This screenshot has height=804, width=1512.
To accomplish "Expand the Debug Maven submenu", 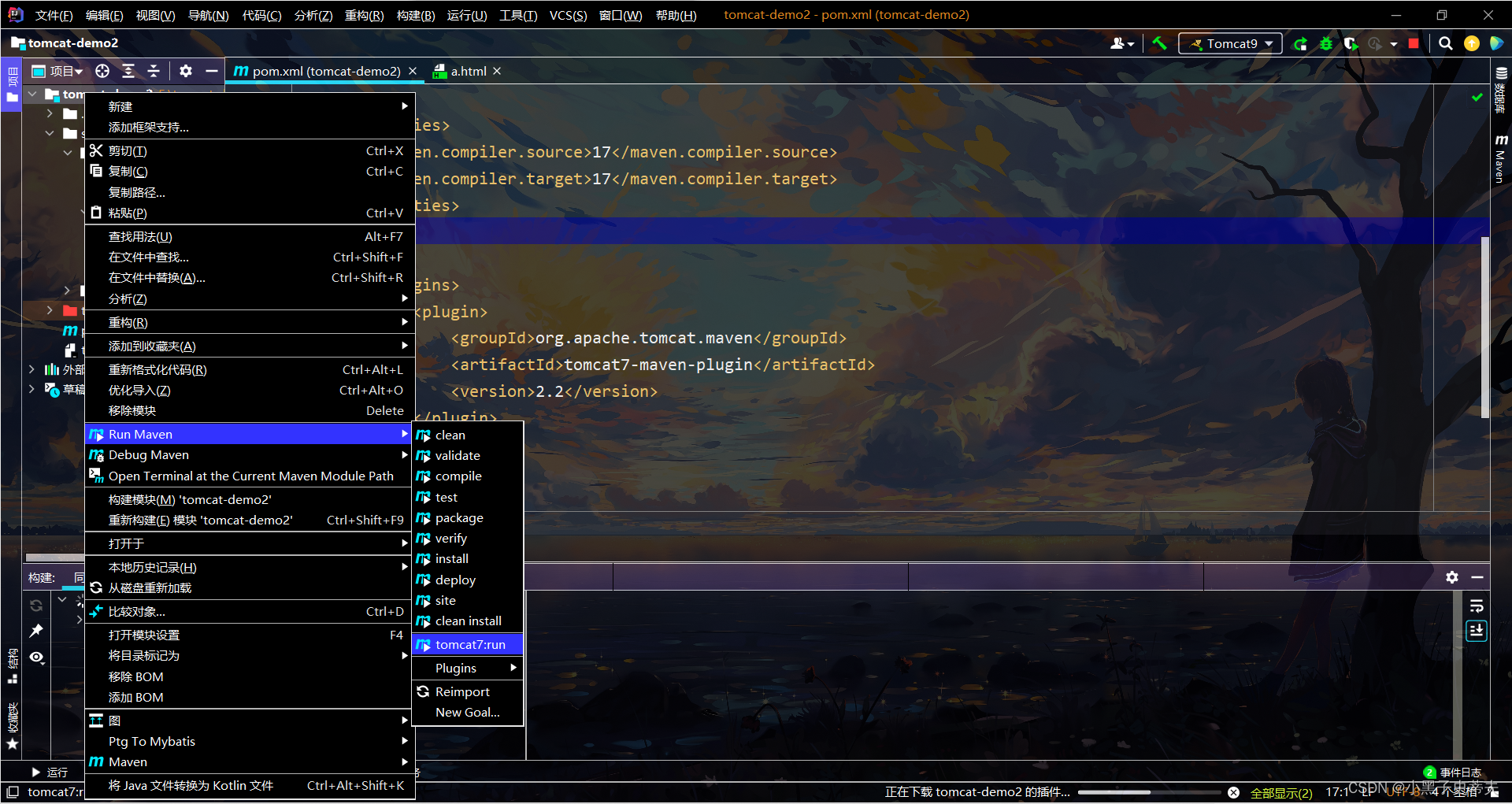I will 250,454.
